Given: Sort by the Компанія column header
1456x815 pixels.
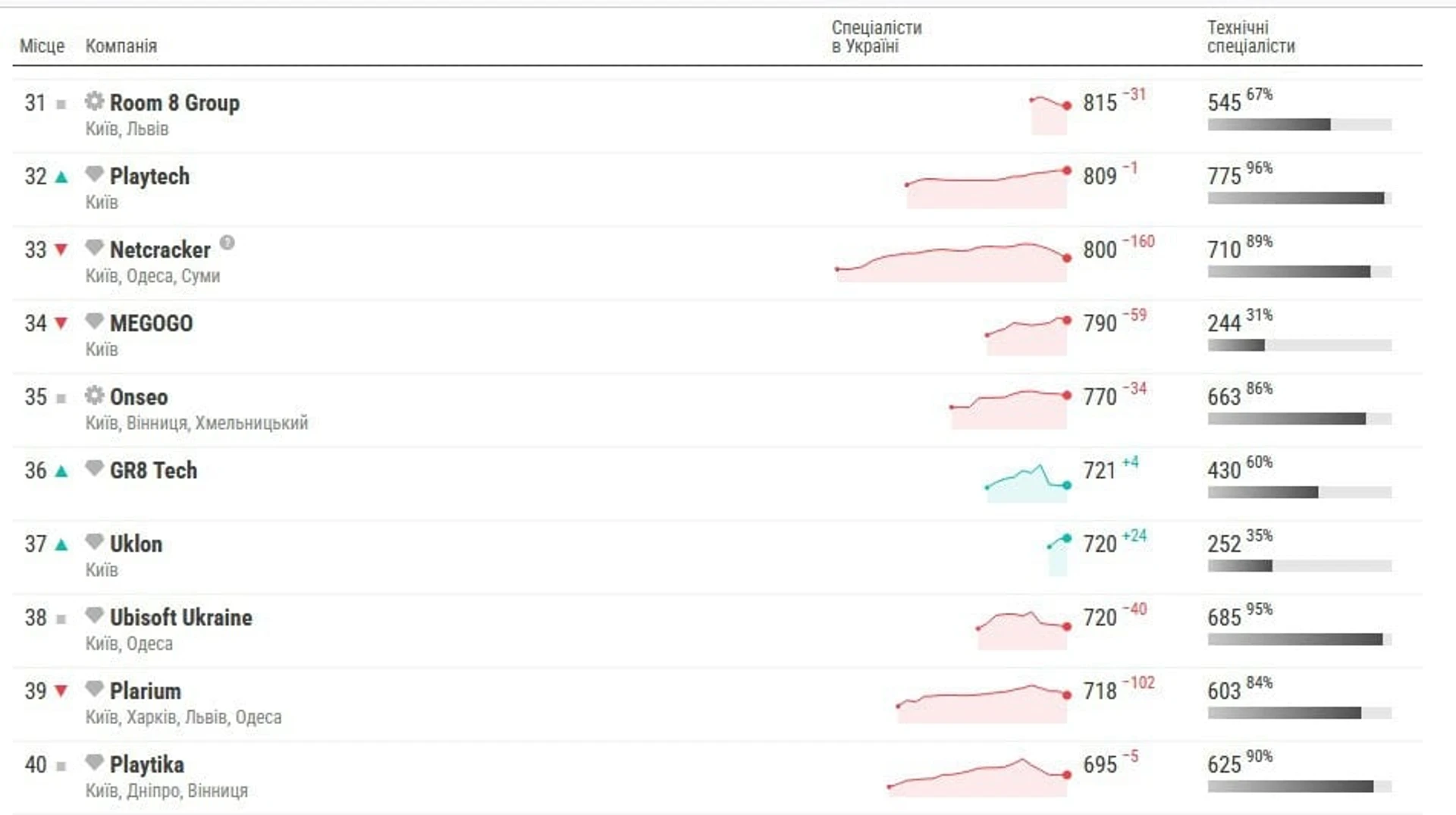Looking at the screenshot, I should 121,46.
